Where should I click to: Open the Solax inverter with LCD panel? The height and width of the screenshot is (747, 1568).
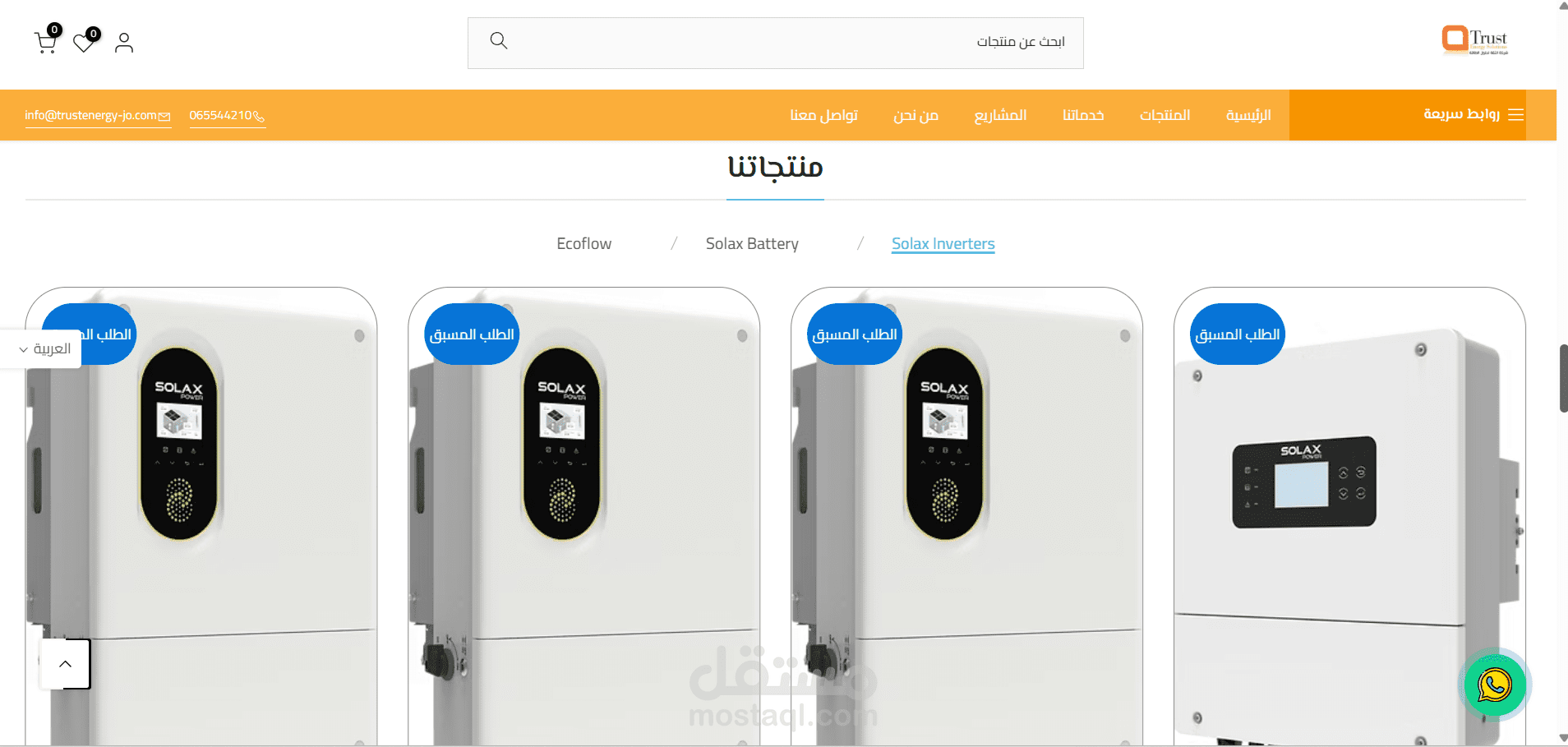coord(1349,516)
